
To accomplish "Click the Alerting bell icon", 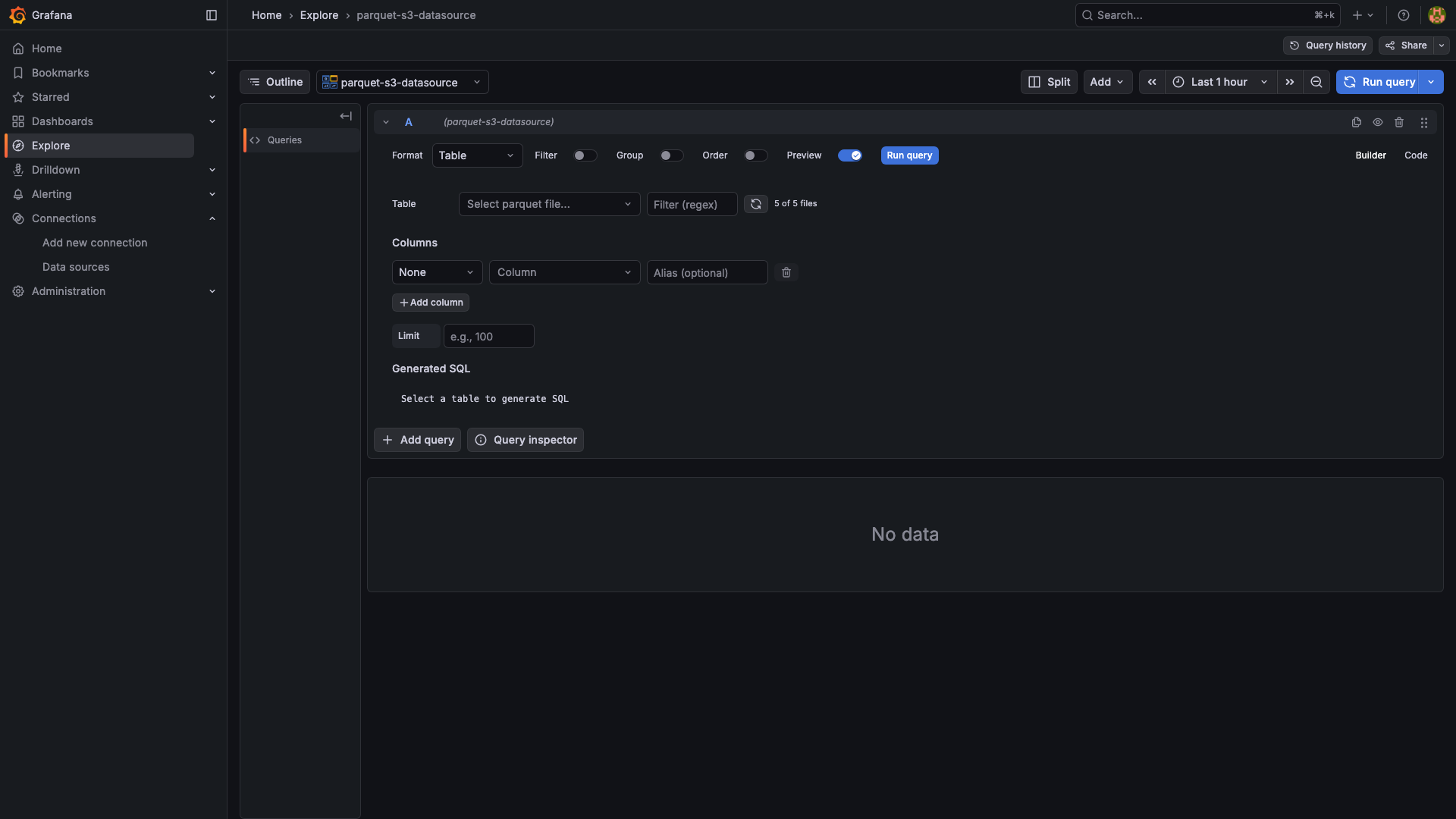I will [x=18, y=194].
